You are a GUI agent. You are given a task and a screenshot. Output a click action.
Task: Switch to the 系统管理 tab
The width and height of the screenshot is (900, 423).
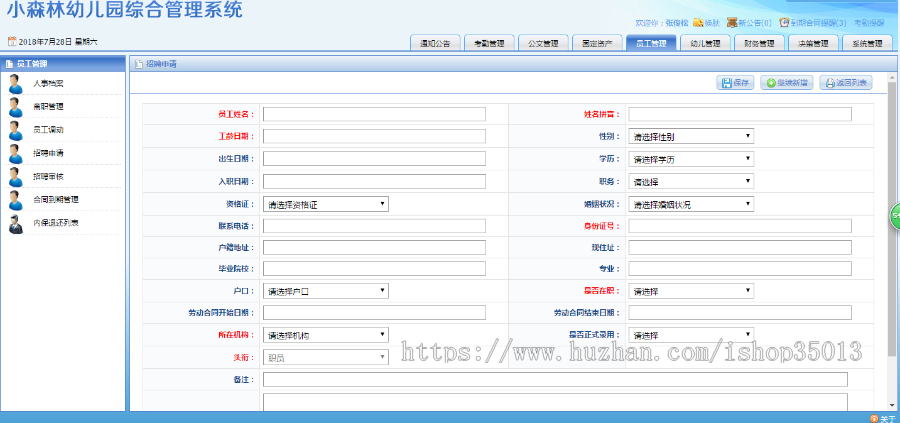[867, 44]
